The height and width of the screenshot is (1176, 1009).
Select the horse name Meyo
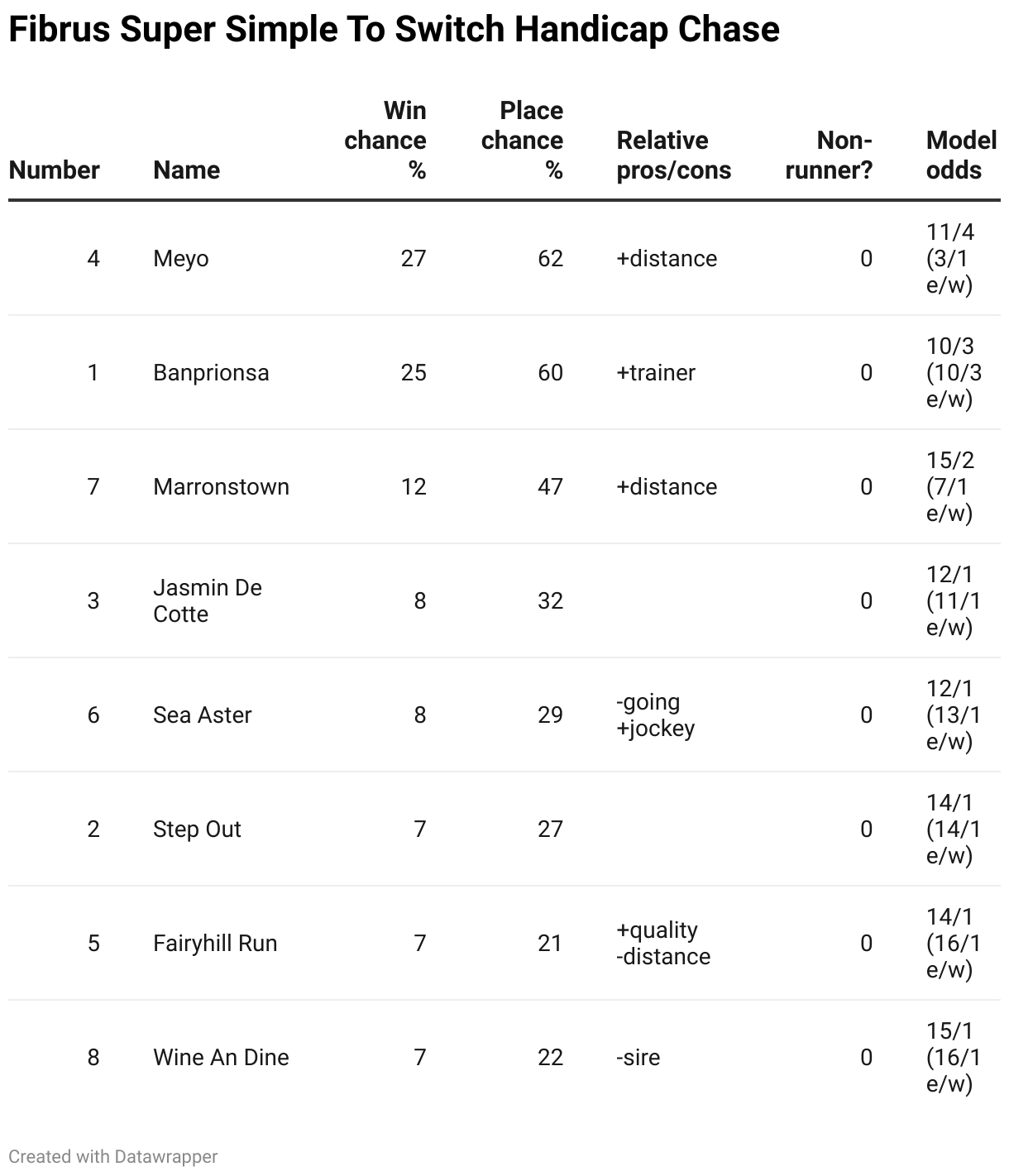click(181, 259)
